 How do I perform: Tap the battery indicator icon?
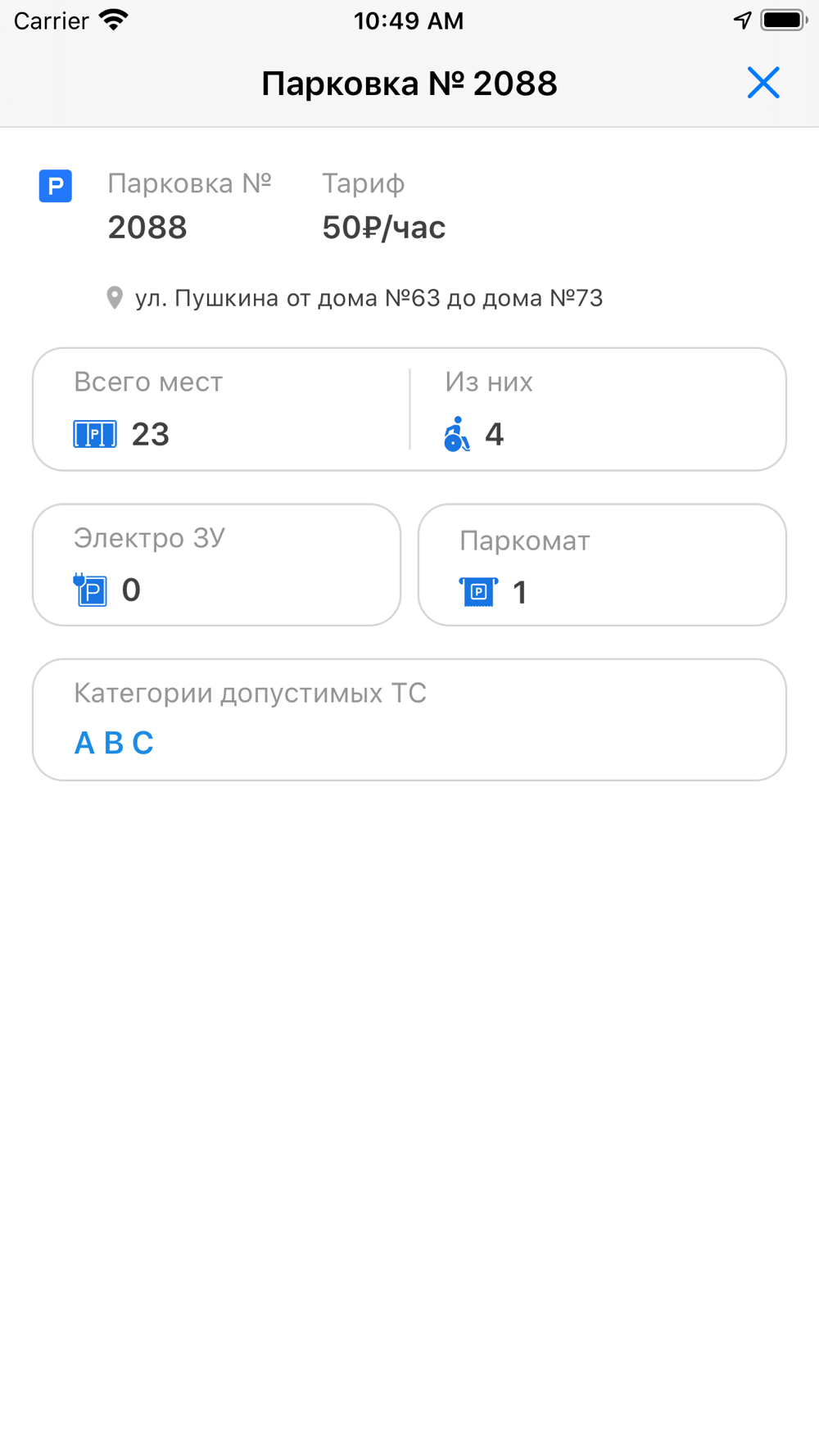pos(784,20)
